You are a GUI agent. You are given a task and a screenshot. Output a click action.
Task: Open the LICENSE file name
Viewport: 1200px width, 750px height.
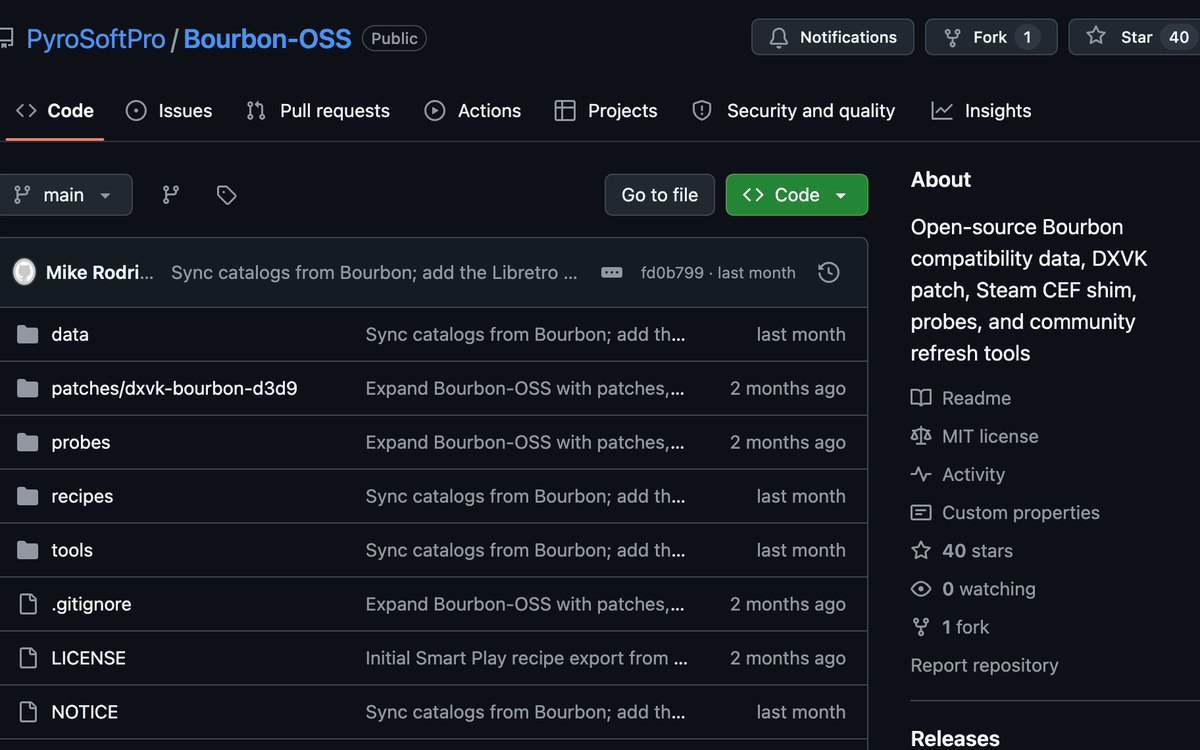pyautogui.click(x=89, y=658)
